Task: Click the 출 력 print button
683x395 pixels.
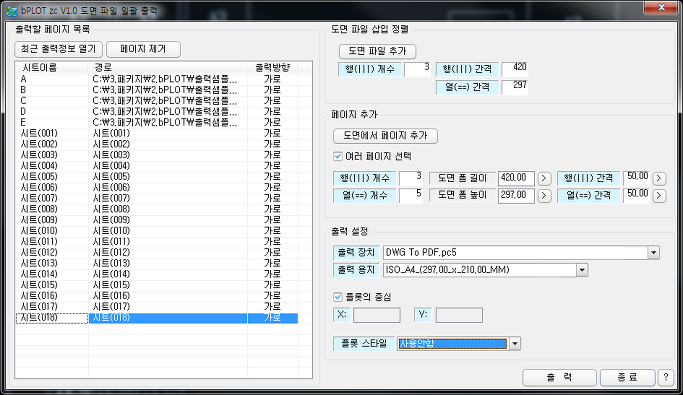Action: [559, 377]
